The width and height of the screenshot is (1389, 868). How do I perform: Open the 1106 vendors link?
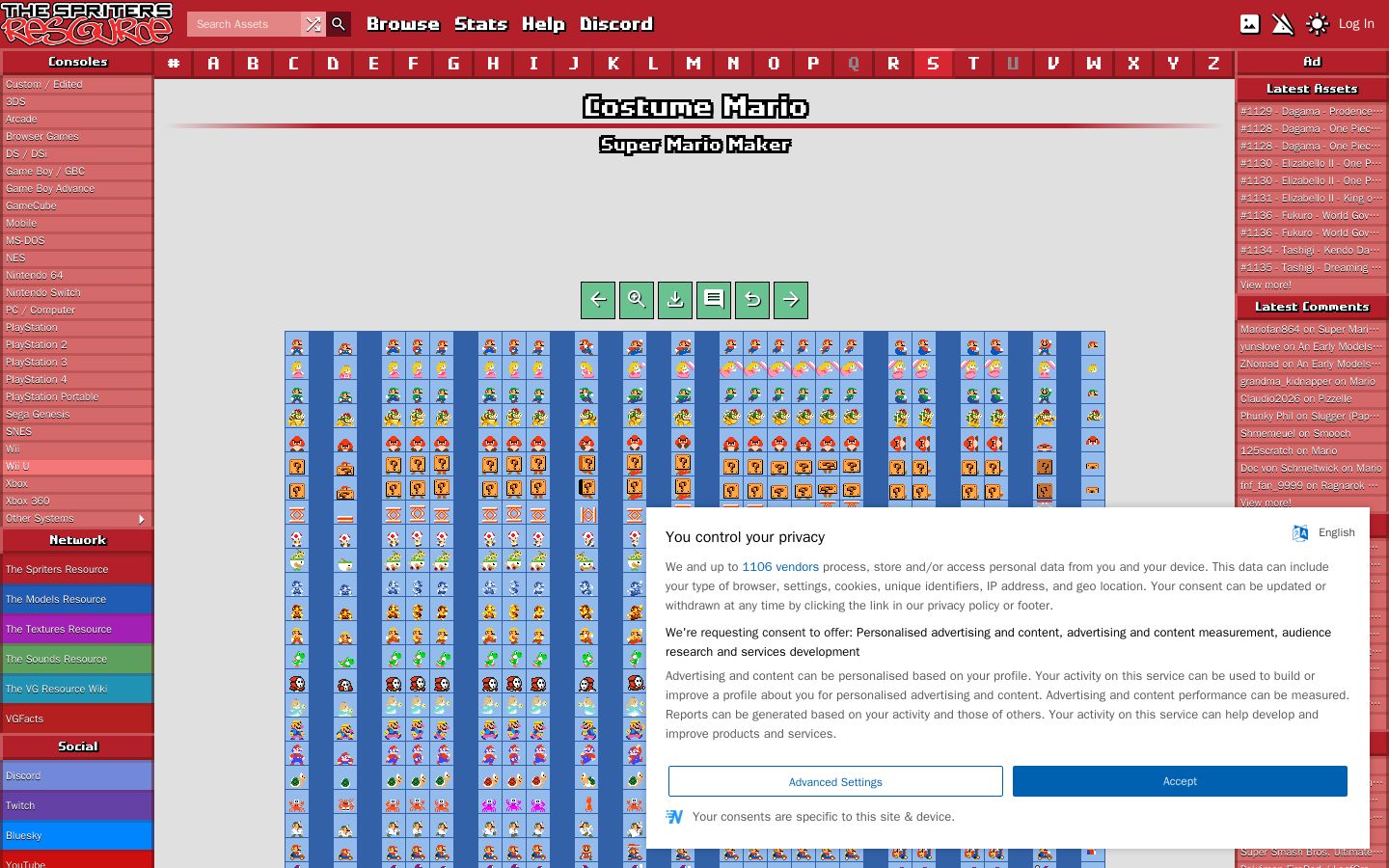[780, 567]
